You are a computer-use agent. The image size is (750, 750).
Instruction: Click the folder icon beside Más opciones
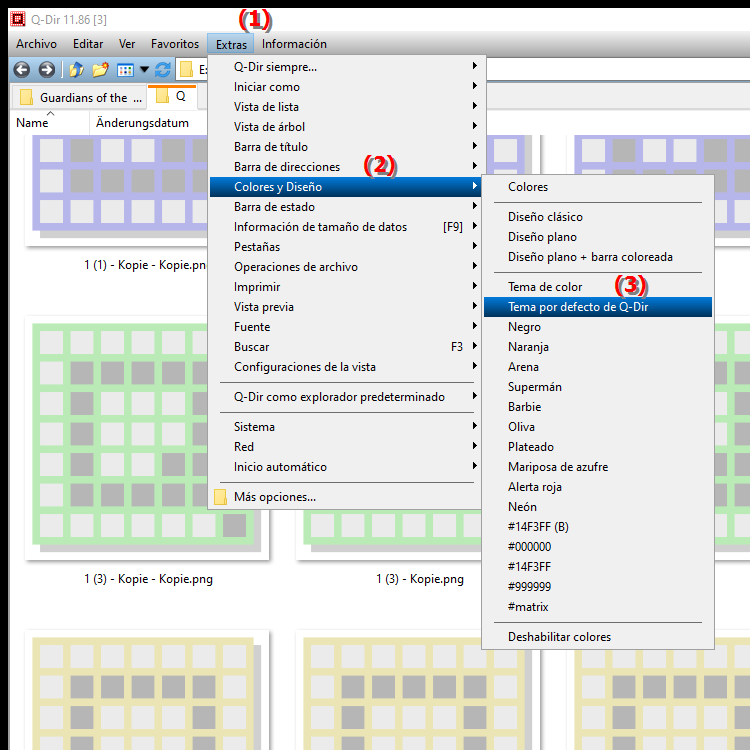click(221, 497)
